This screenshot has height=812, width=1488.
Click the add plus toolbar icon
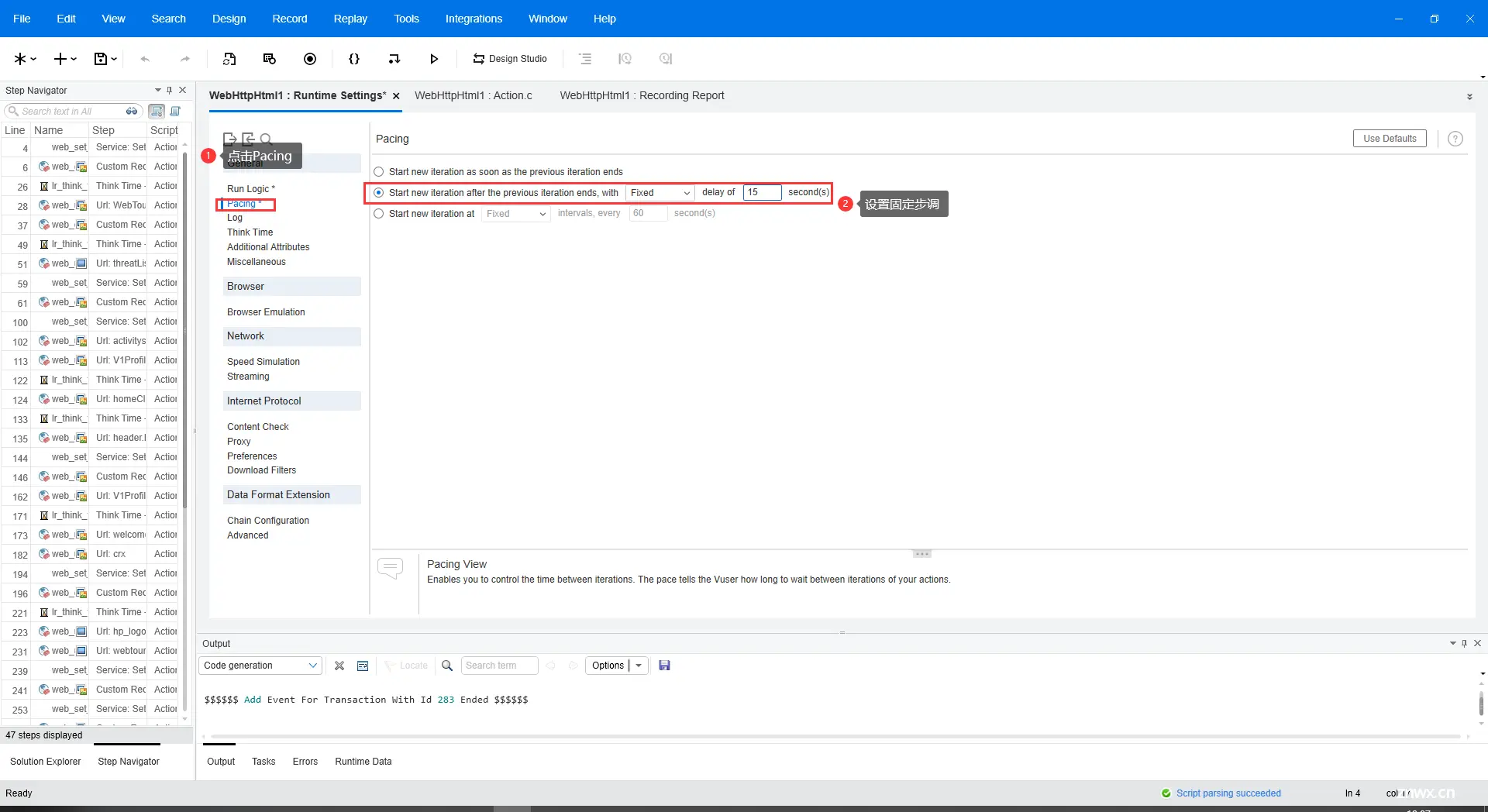[x=60, y=59]
